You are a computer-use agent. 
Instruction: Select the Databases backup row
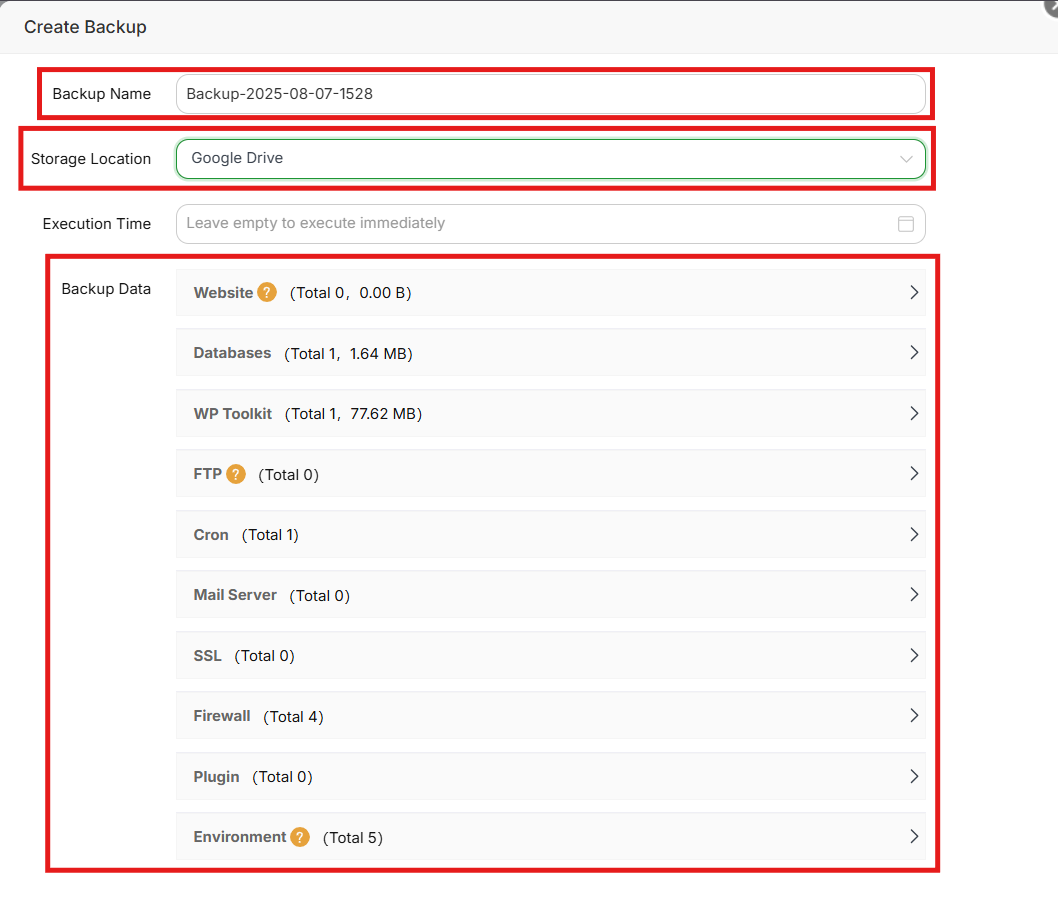point(550,353)
